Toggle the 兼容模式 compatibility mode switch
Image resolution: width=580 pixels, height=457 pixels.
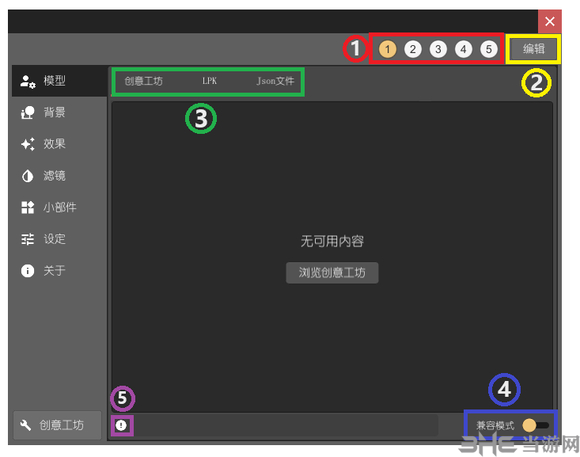535,425
